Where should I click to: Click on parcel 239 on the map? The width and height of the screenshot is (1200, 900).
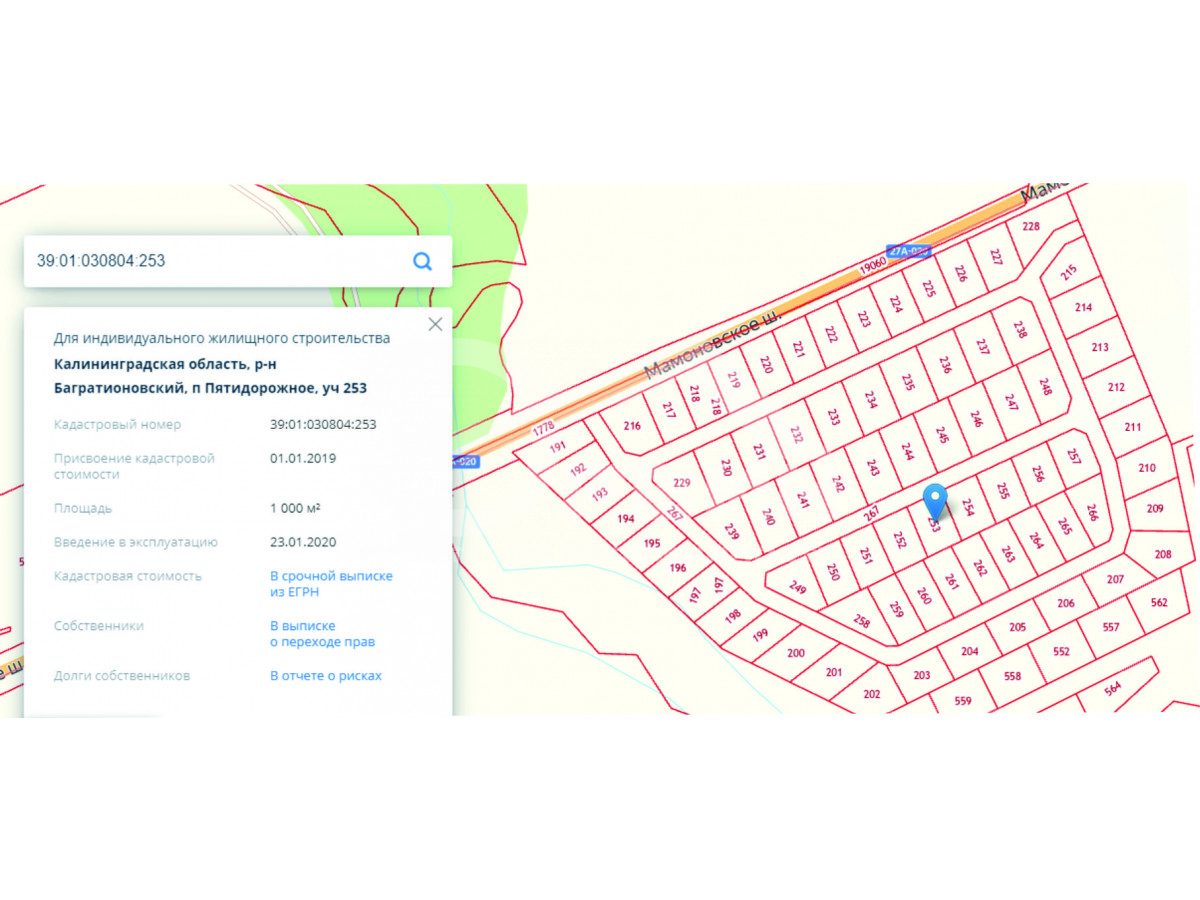(731, 531)
